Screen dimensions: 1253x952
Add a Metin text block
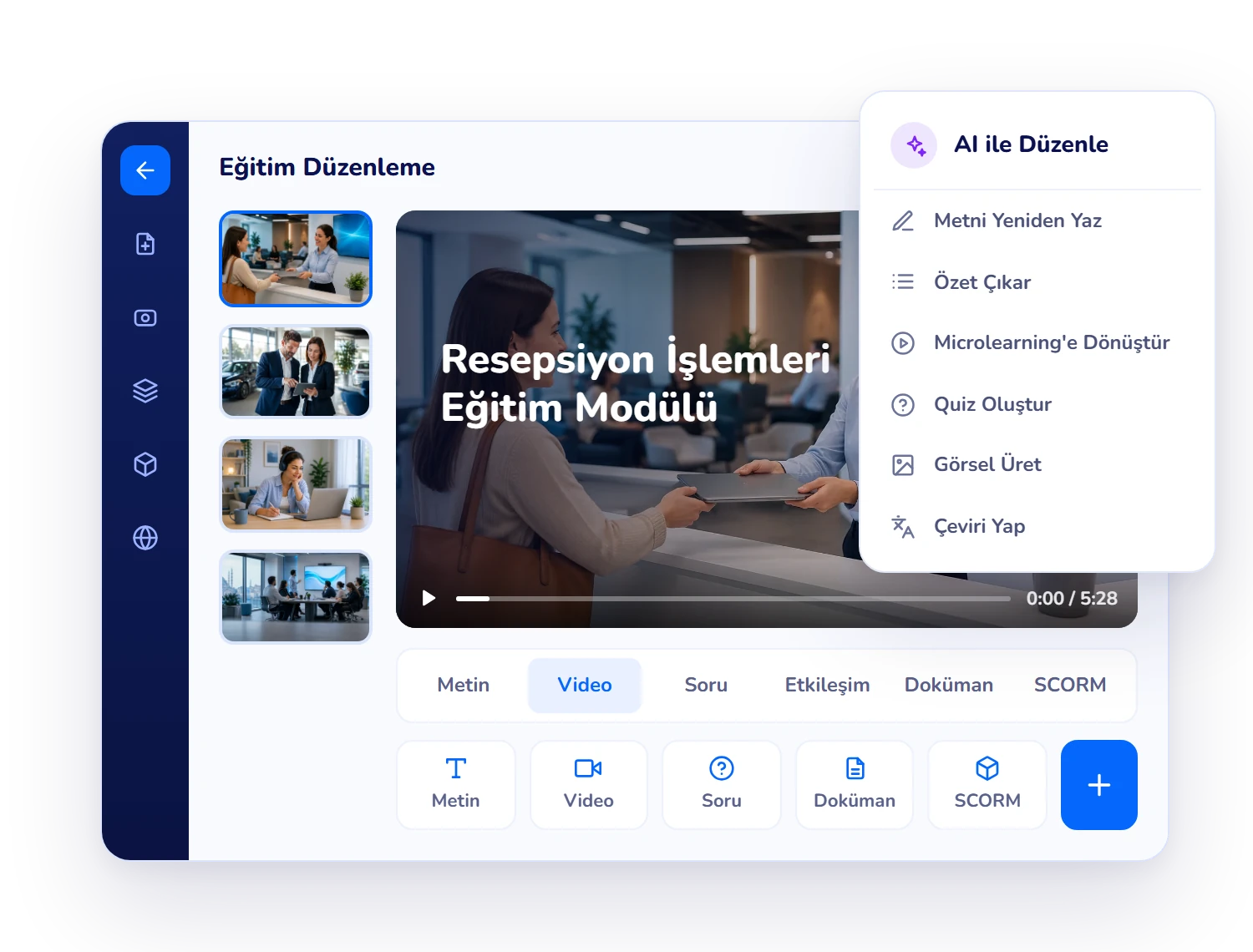[456, 785]
